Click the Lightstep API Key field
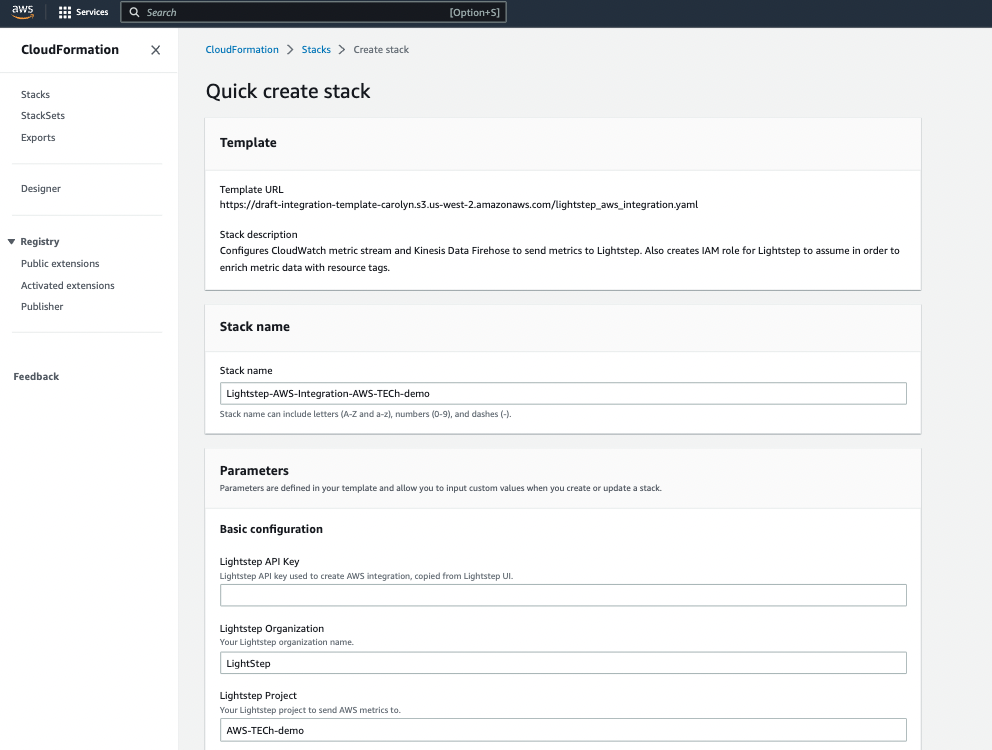 (562, 595)
